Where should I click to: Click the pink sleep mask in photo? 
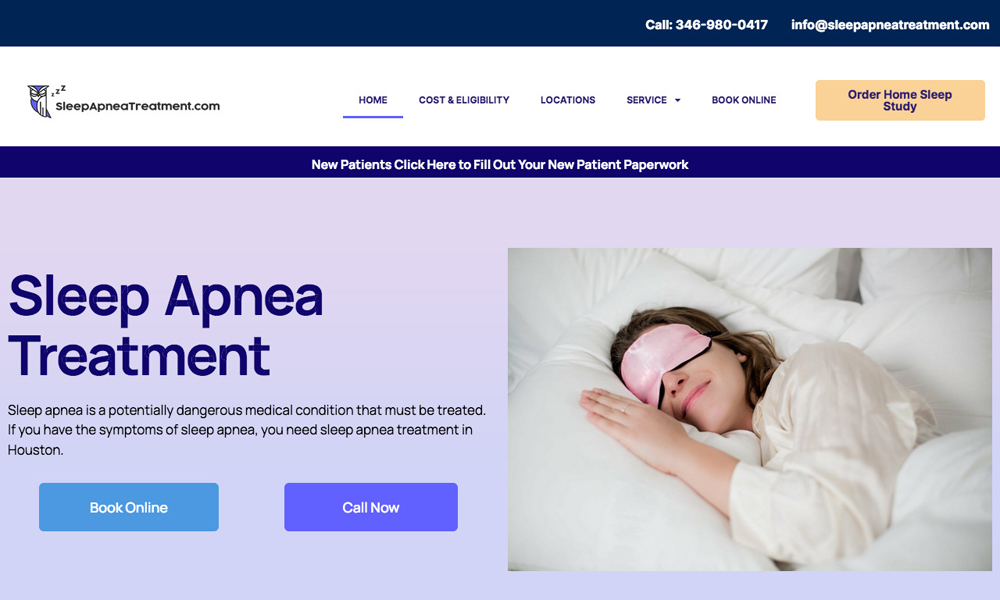[663, 362]
